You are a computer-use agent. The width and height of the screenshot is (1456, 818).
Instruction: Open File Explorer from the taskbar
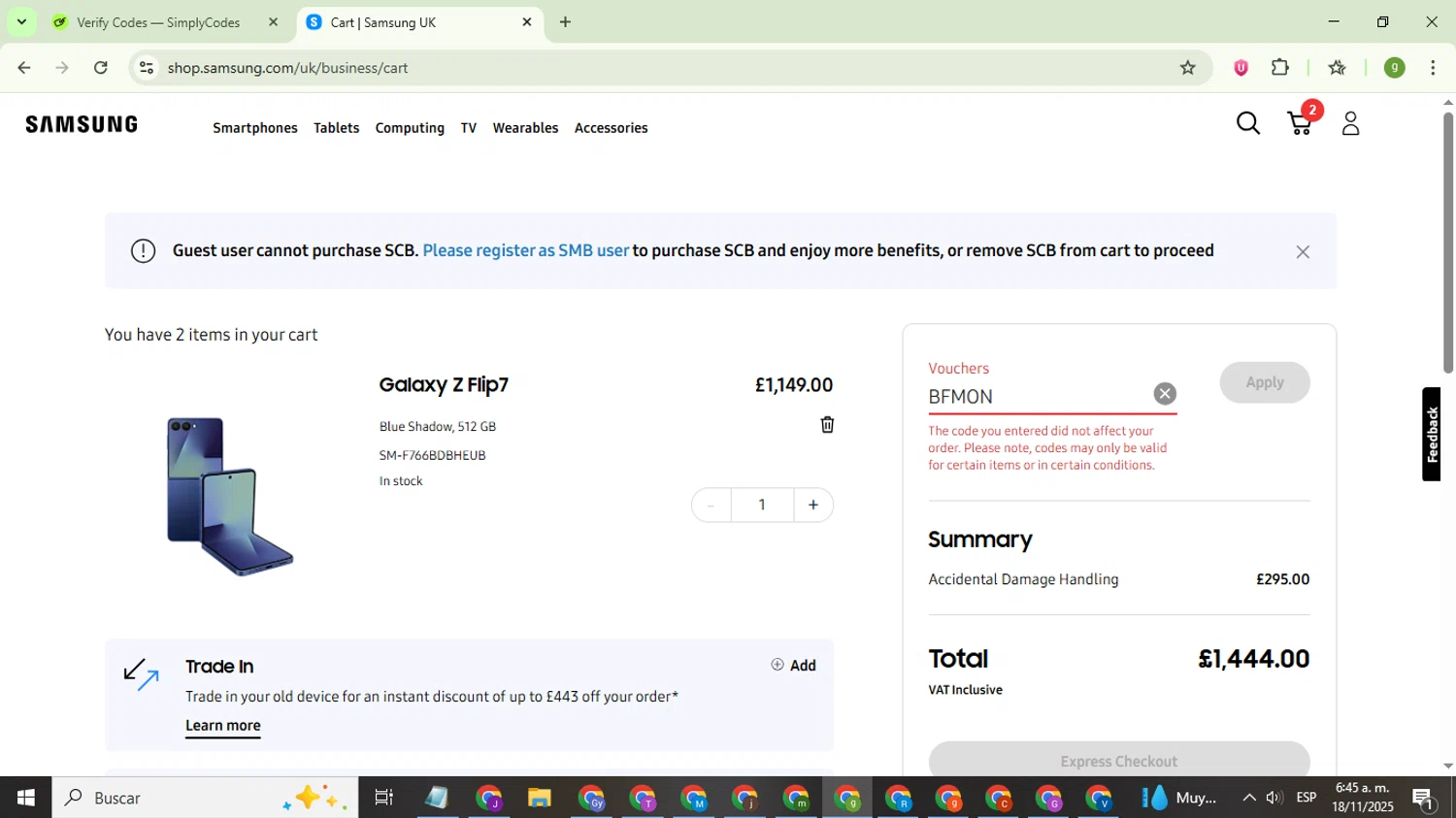[x=539, y=798]
